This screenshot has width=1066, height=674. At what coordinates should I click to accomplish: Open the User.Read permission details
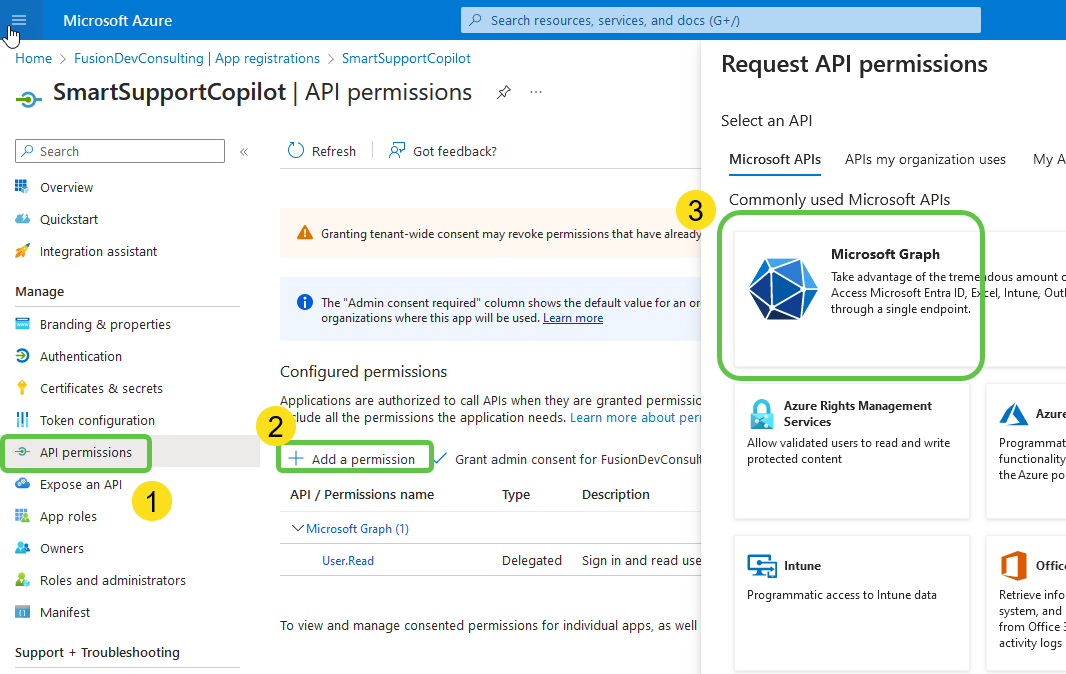[x=347, y=560]
